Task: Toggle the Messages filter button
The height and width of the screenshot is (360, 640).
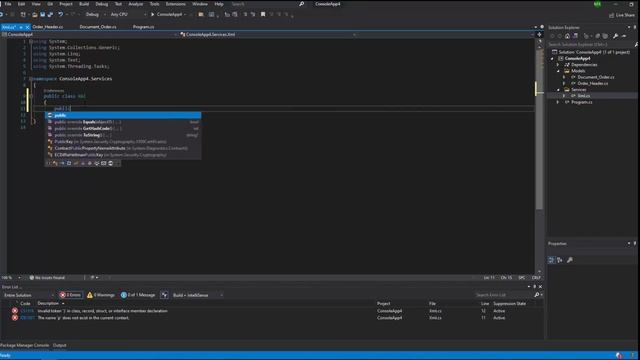Action: coord(138,295)
